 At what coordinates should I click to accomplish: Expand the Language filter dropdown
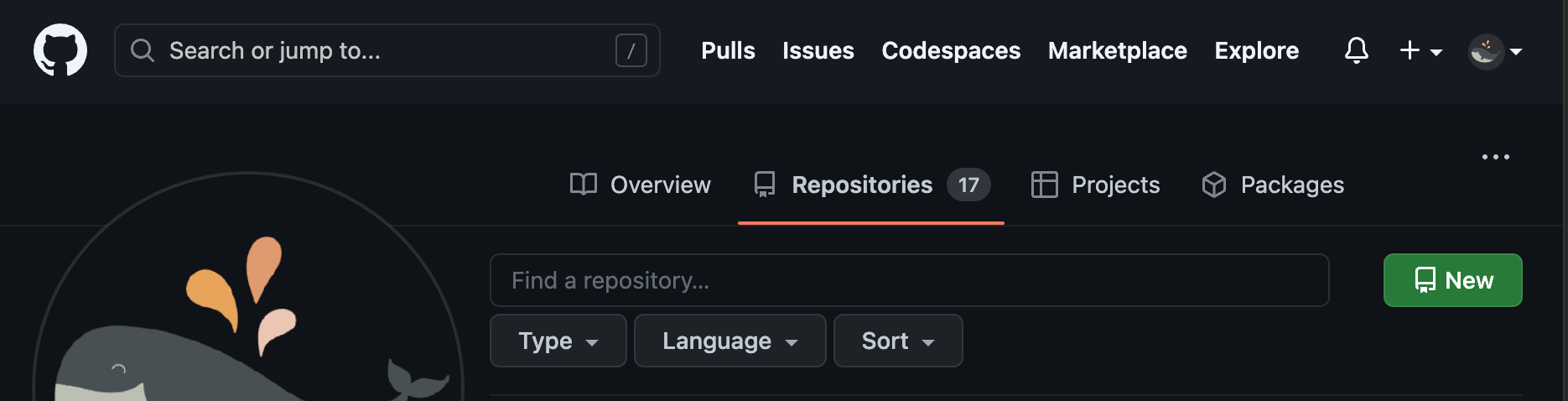pyautogui.click(x=729, y=341)
